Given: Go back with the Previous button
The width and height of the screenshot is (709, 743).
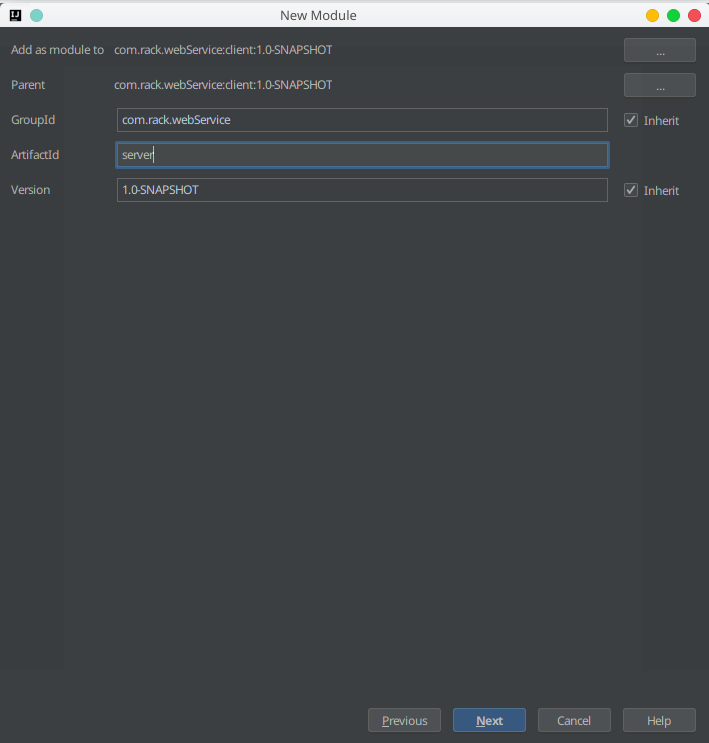Looking at the screenshot, I should (x=404, y=720).
